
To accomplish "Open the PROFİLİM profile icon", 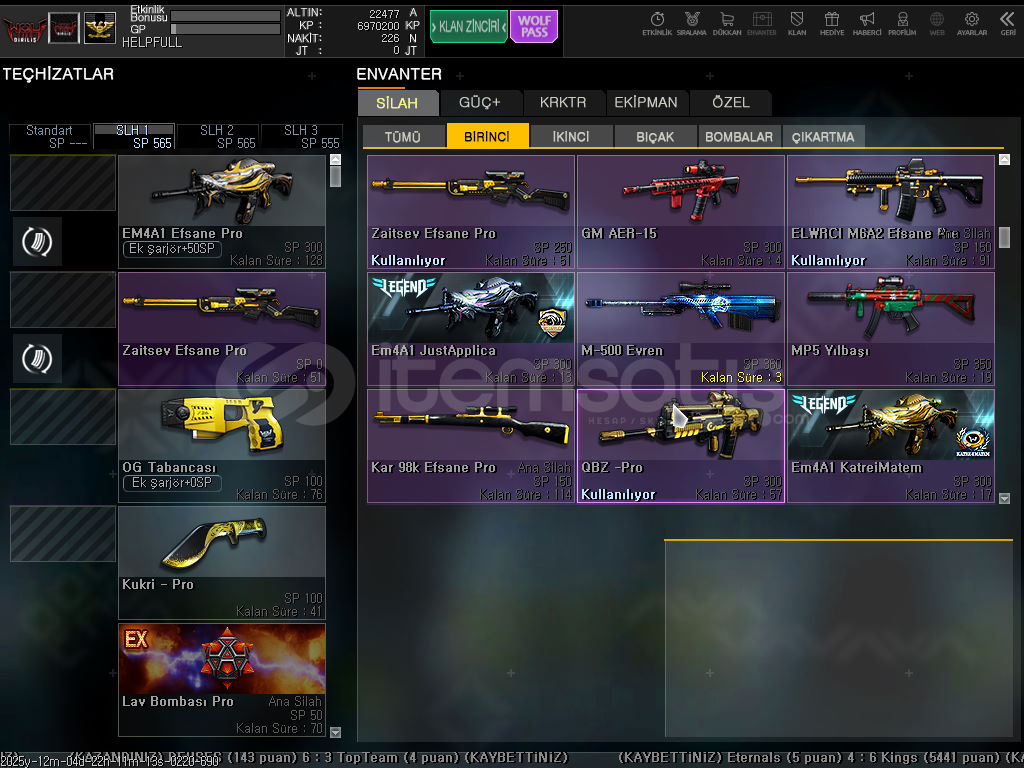I will pyautogui.click(x=902, y=24).
